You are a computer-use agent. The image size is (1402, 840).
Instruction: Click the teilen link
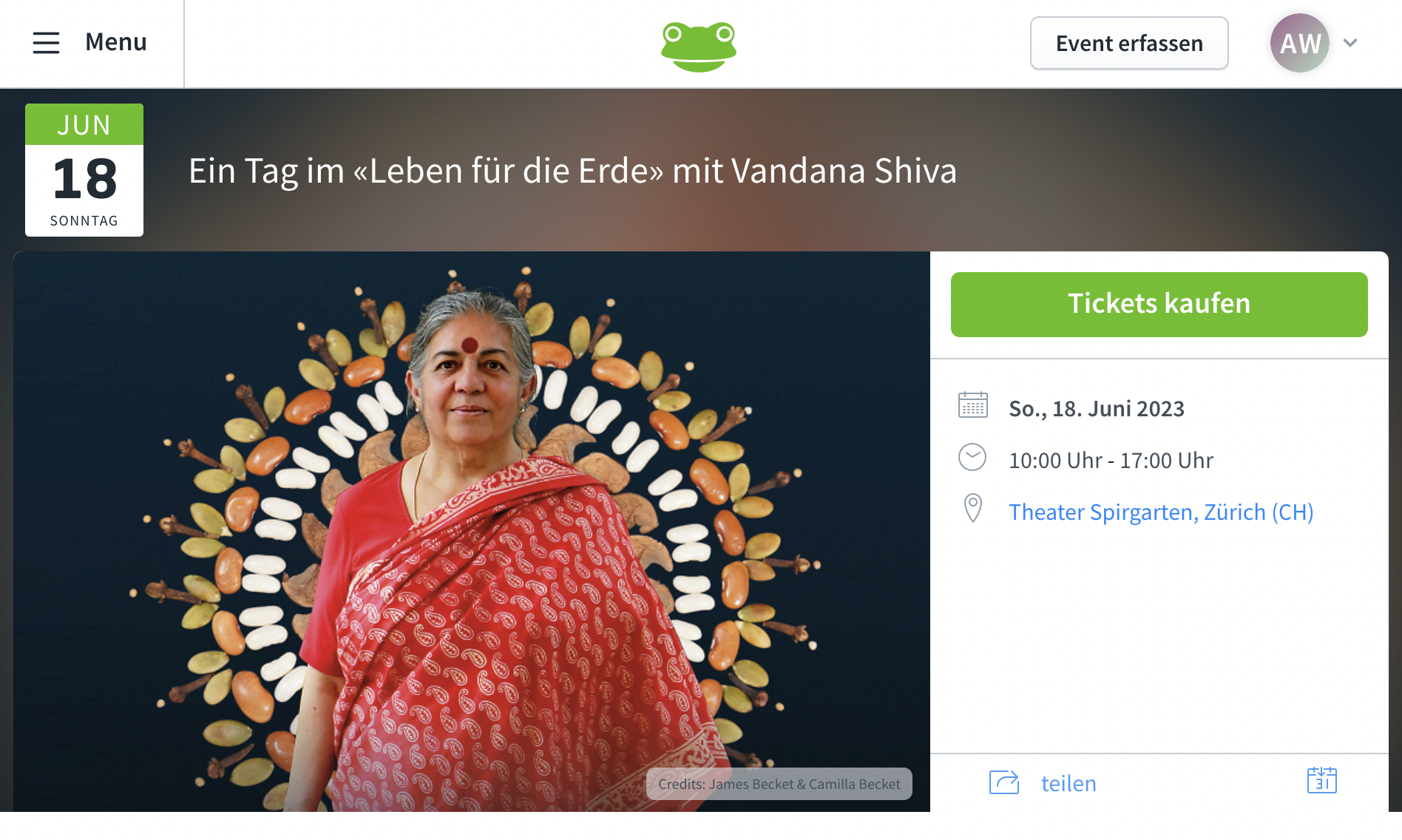tap(1069, 783)
